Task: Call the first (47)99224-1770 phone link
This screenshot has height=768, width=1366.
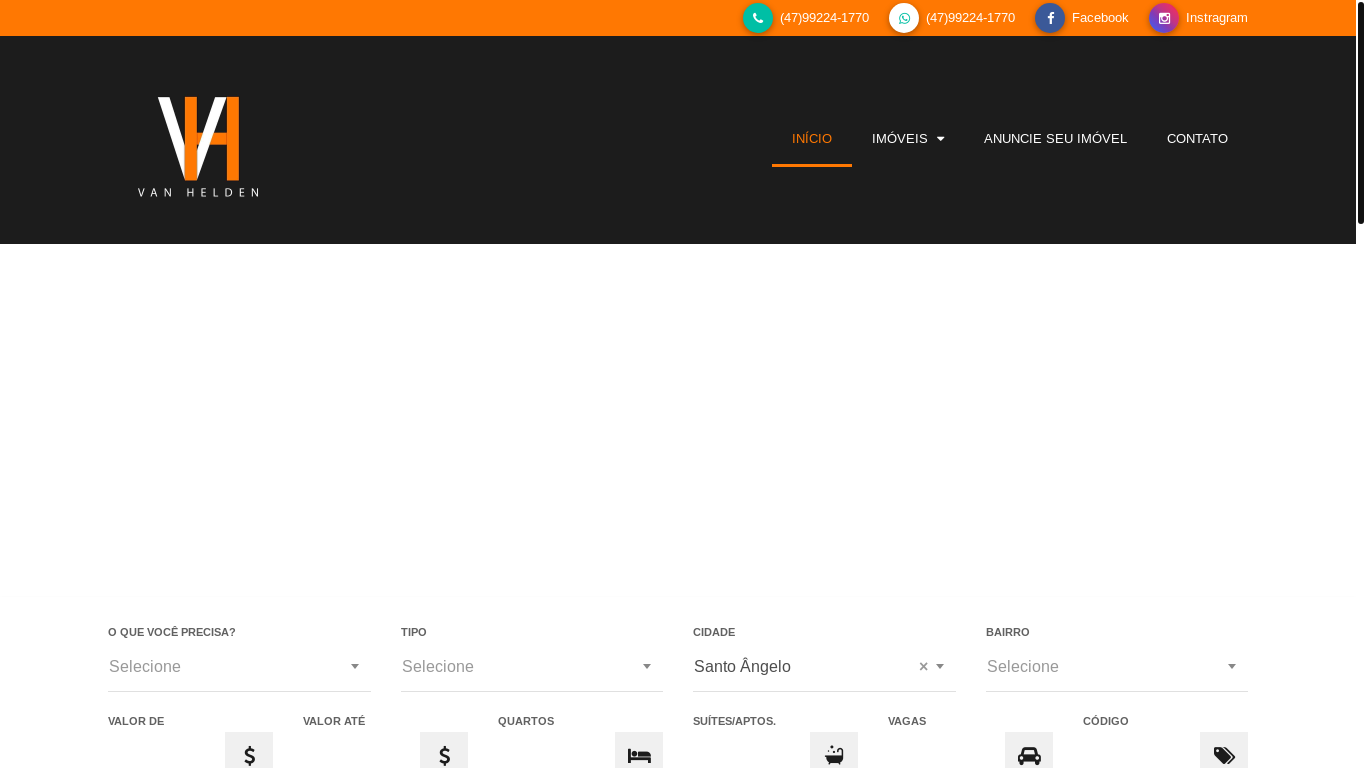Action: point(824,18)
